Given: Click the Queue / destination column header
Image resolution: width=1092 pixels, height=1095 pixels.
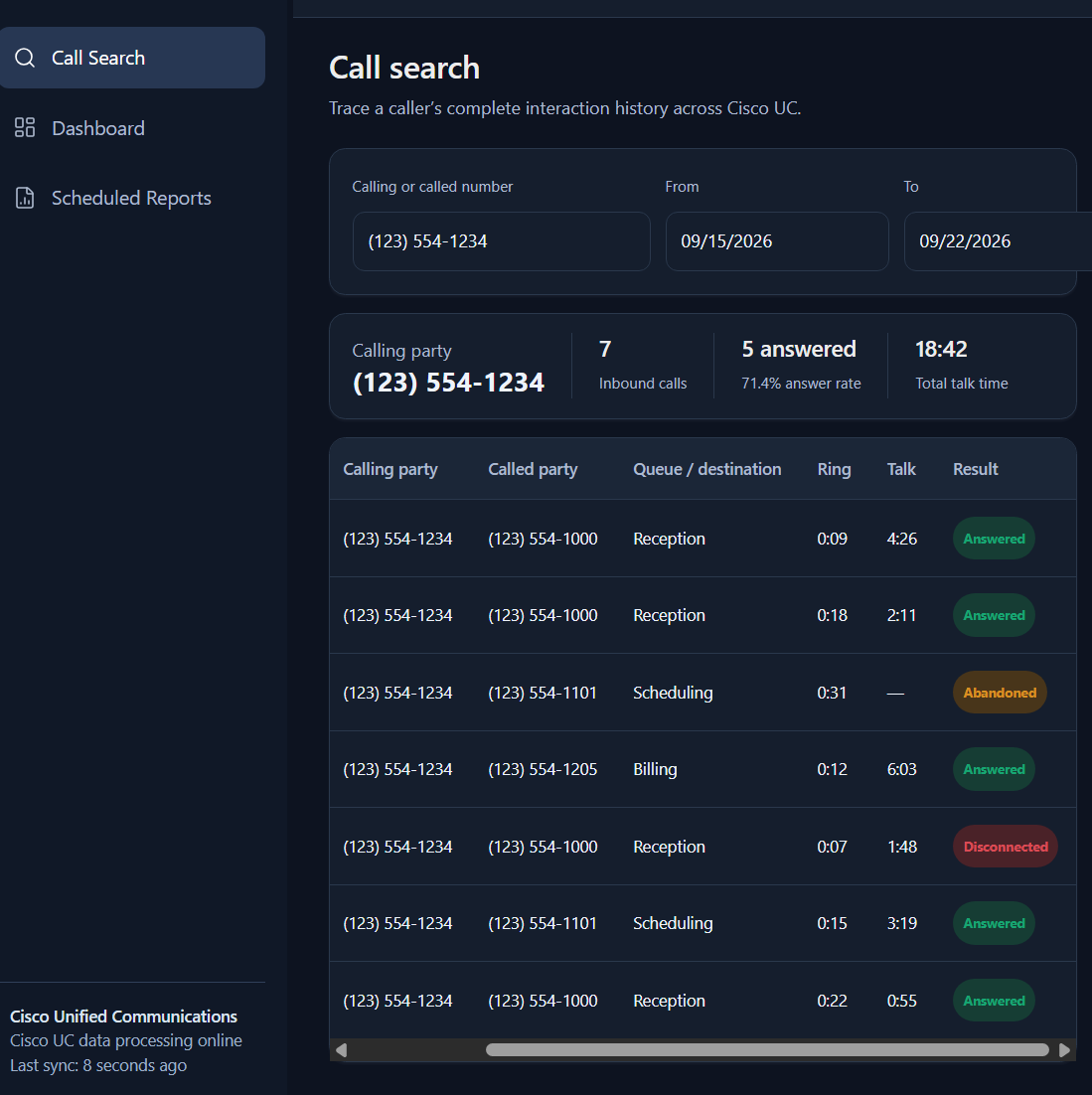Looking at the screenshot, I should coord(707,469).
